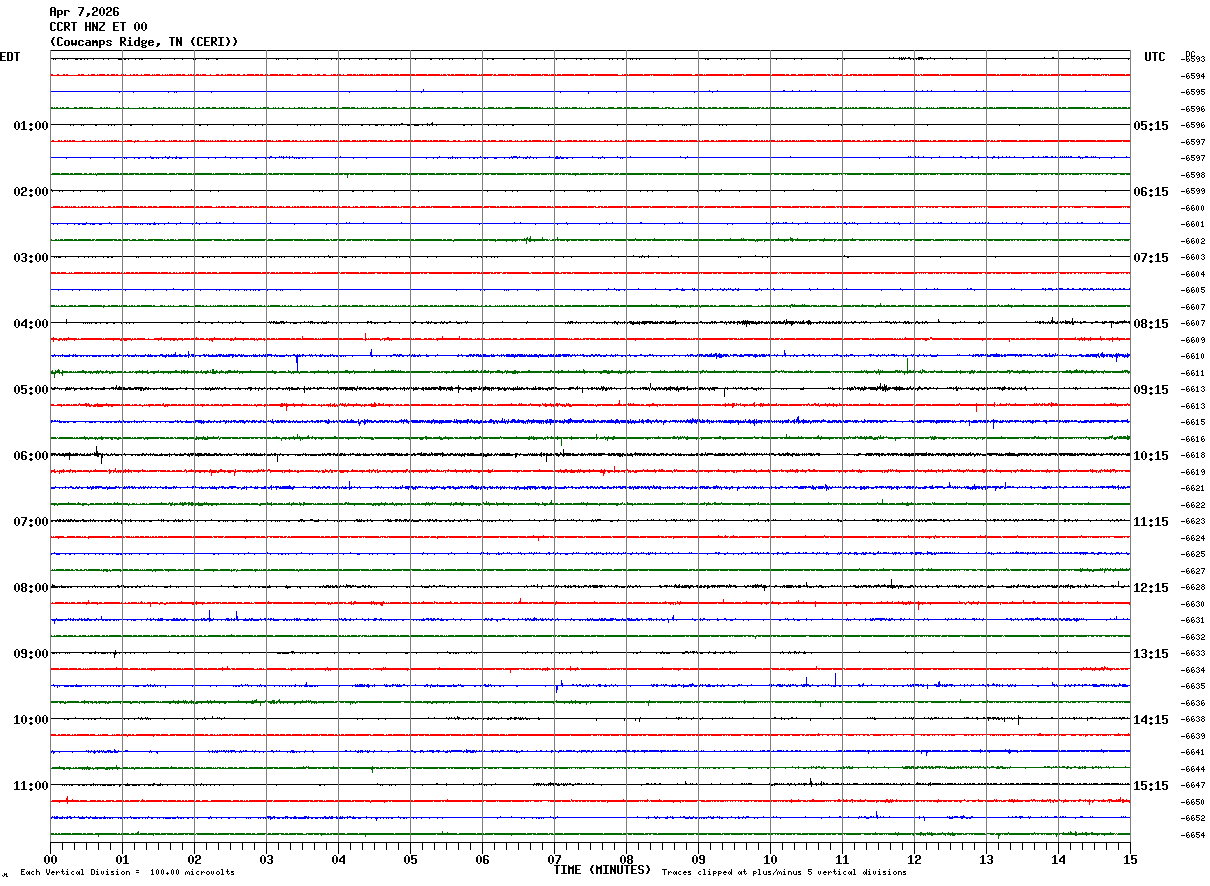This screenshot has height=886, width=1210.
Task: Click the "11:15" UTC time label
Action: click(1151, 522)
